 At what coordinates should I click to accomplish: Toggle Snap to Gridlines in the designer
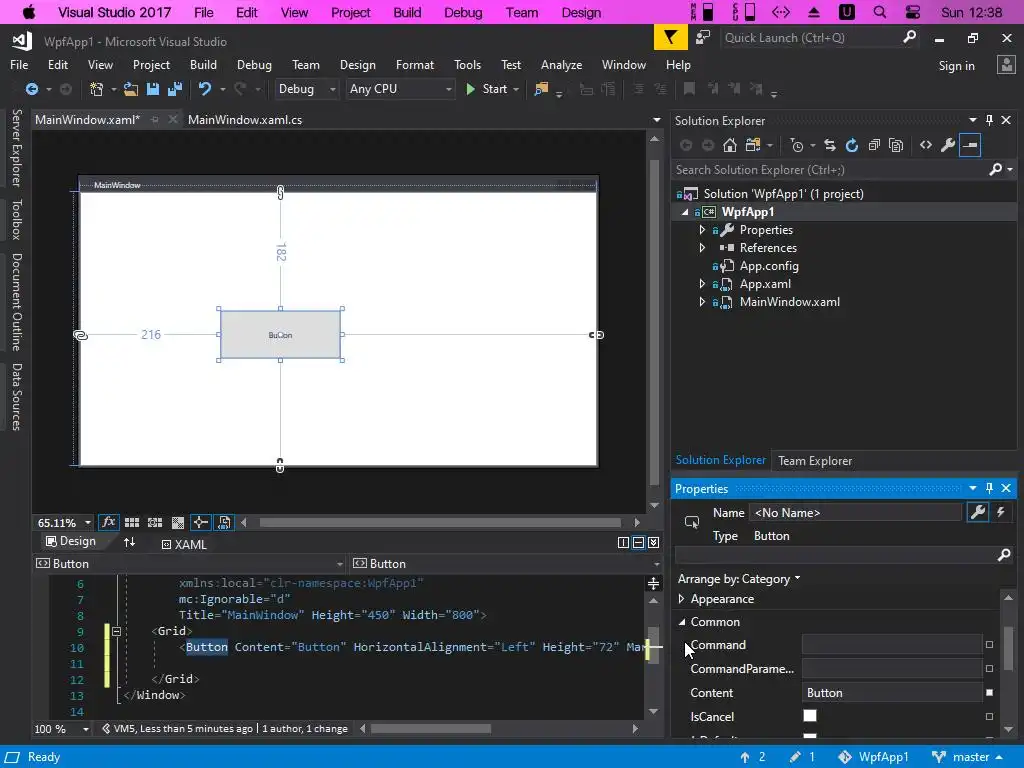click(155, 522)
